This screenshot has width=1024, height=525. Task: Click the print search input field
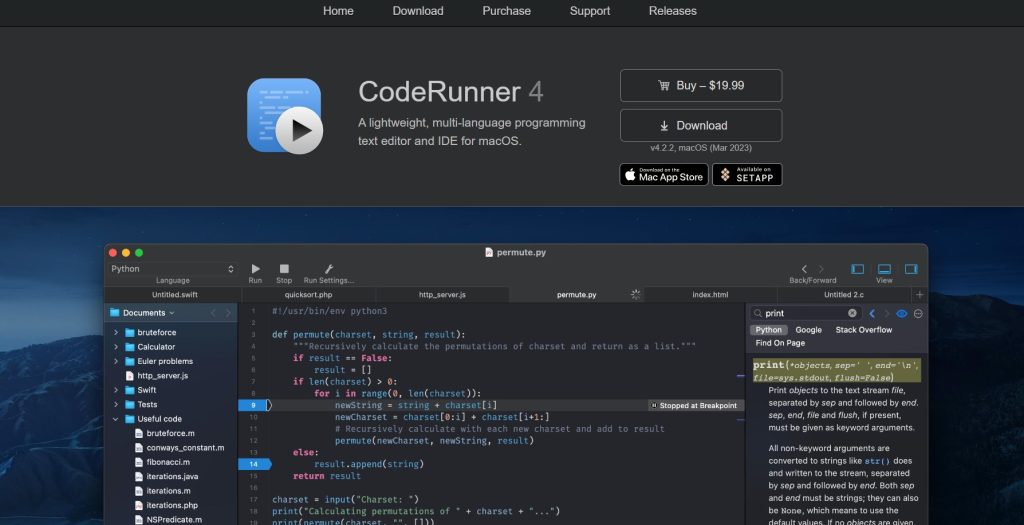click(x=805, y=313)
